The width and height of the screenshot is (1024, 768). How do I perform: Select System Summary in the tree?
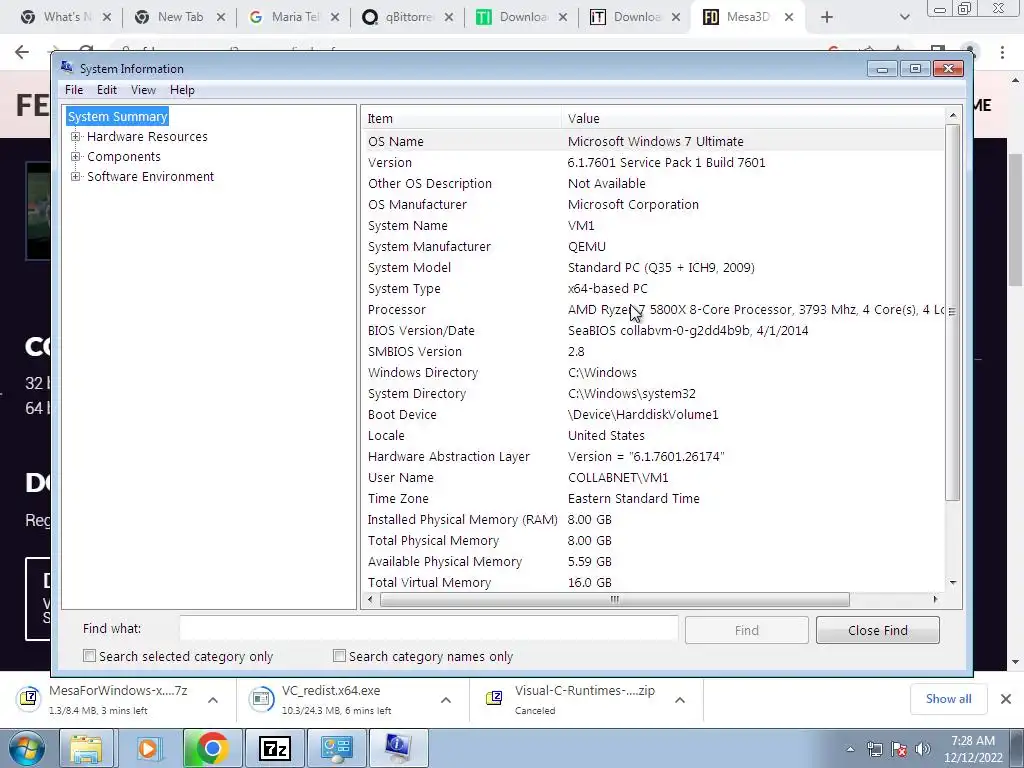[118, 116]
